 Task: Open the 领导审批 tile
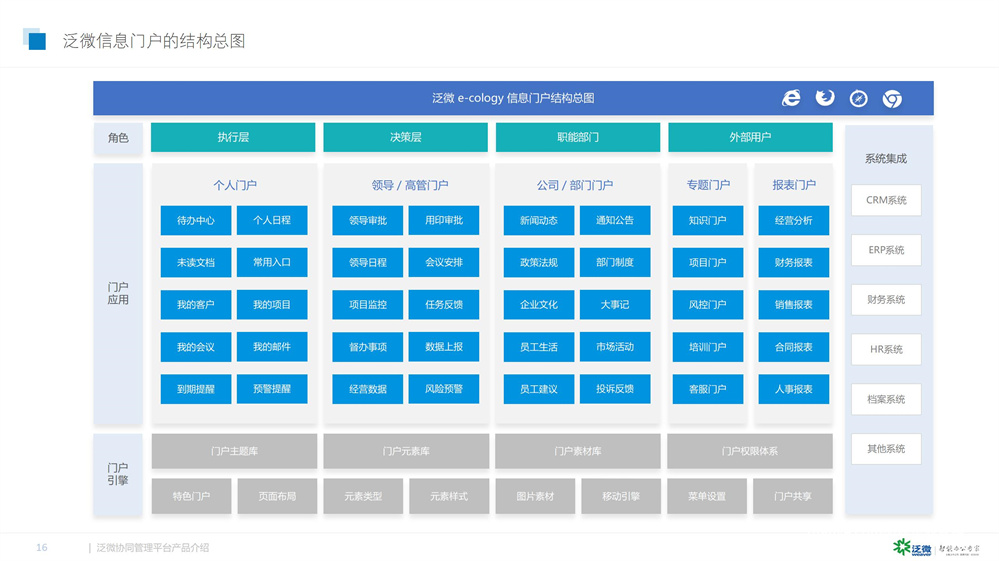[x=368, y=220]
